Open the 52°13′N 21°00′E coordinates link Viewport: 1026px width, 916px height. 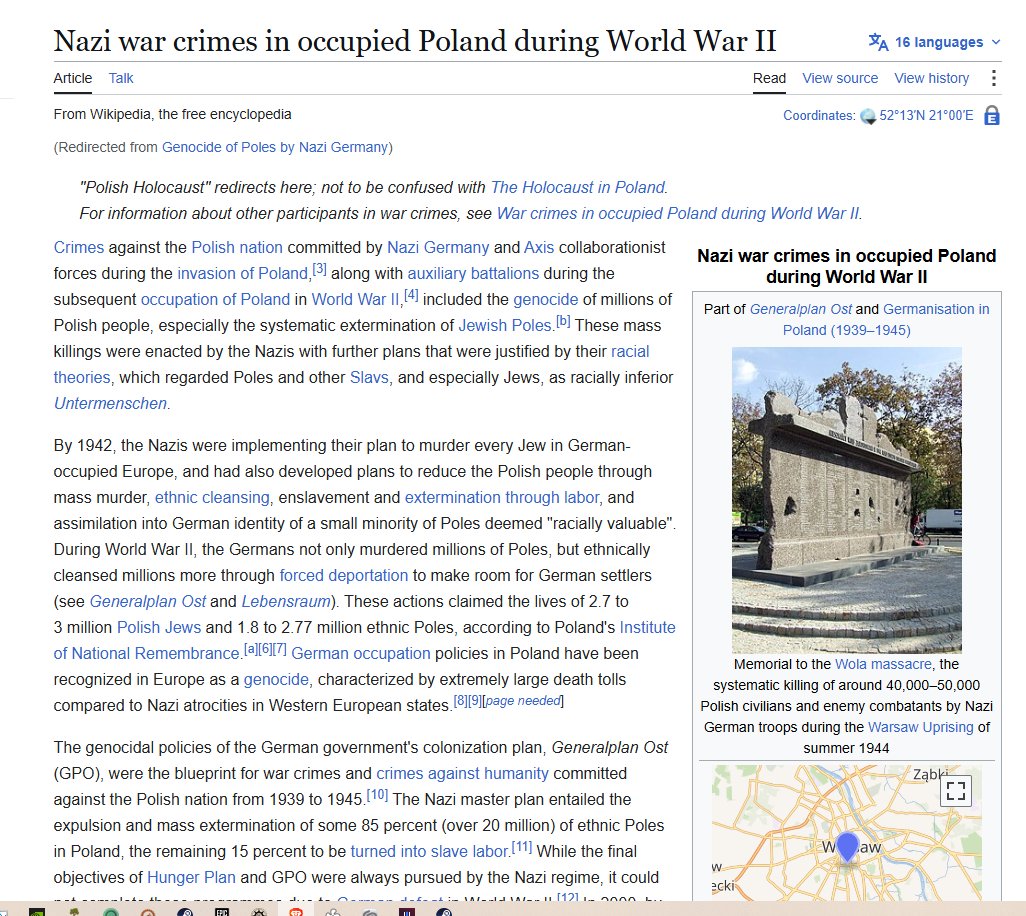point(926,116)
